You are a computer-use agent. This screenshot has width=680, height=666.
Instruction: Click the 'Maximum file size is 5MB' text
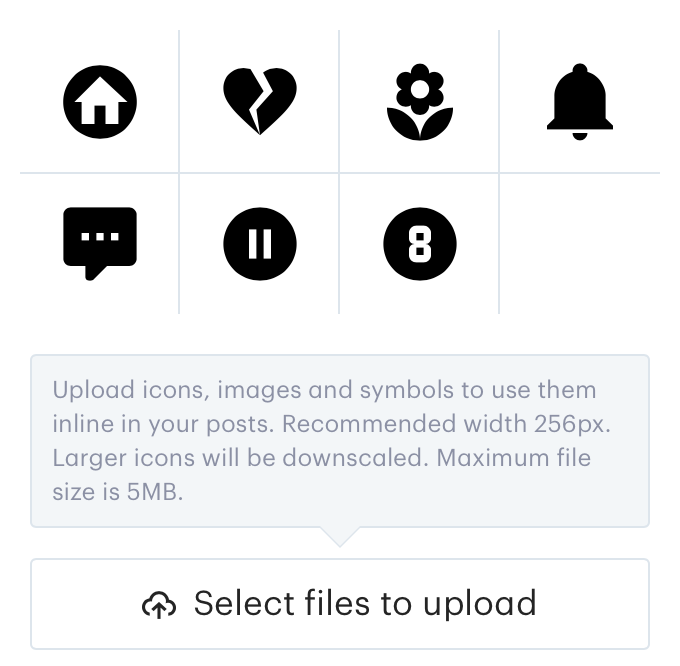tap(321, 475)
